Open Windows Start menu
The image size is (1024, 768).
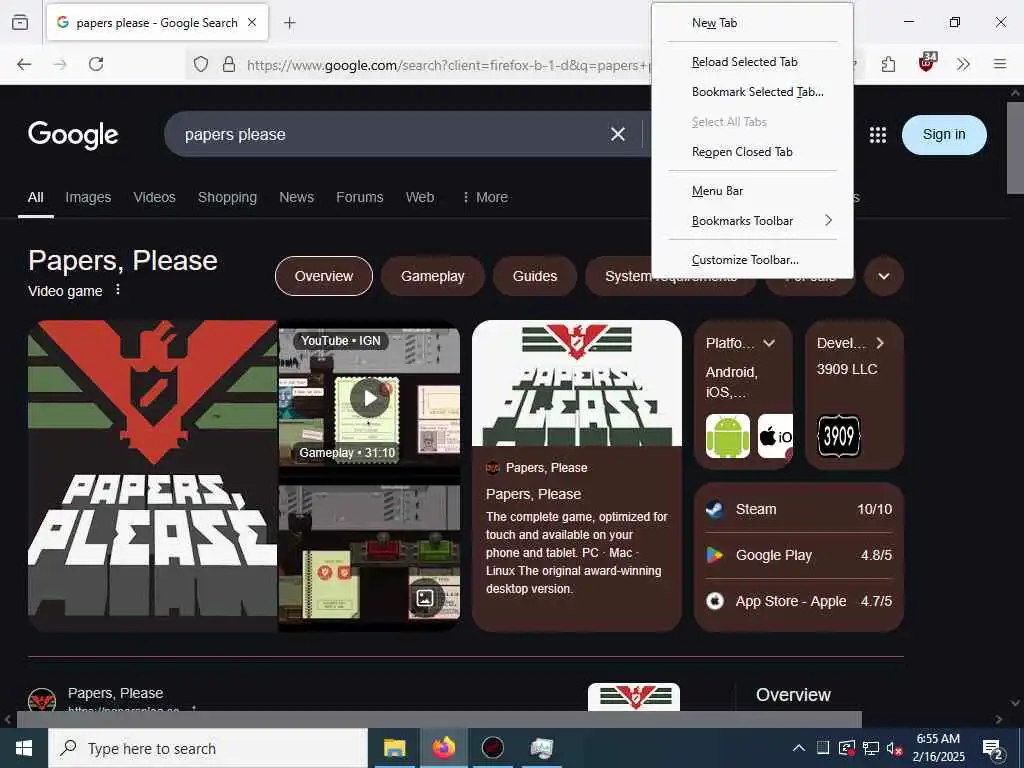tap(24, 748)
